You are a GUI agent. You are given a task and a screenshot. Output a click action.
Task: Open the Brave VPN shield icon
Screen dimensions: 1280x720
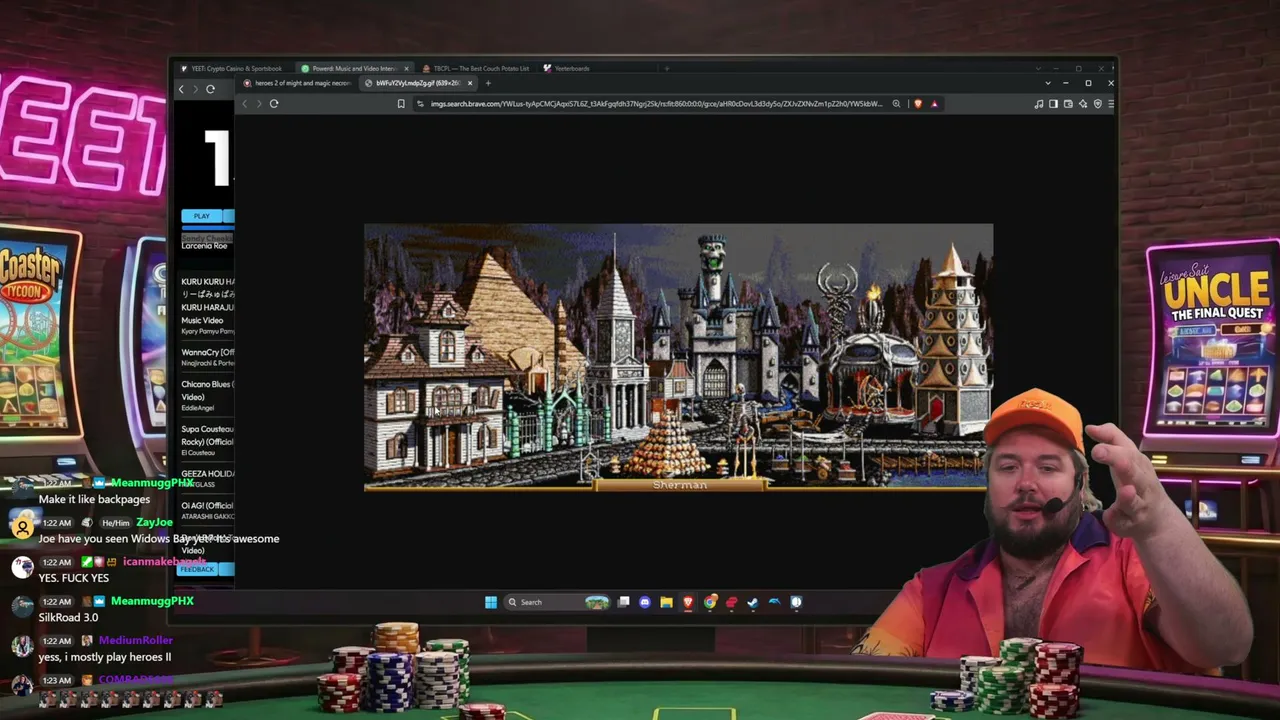[1097, 103]
